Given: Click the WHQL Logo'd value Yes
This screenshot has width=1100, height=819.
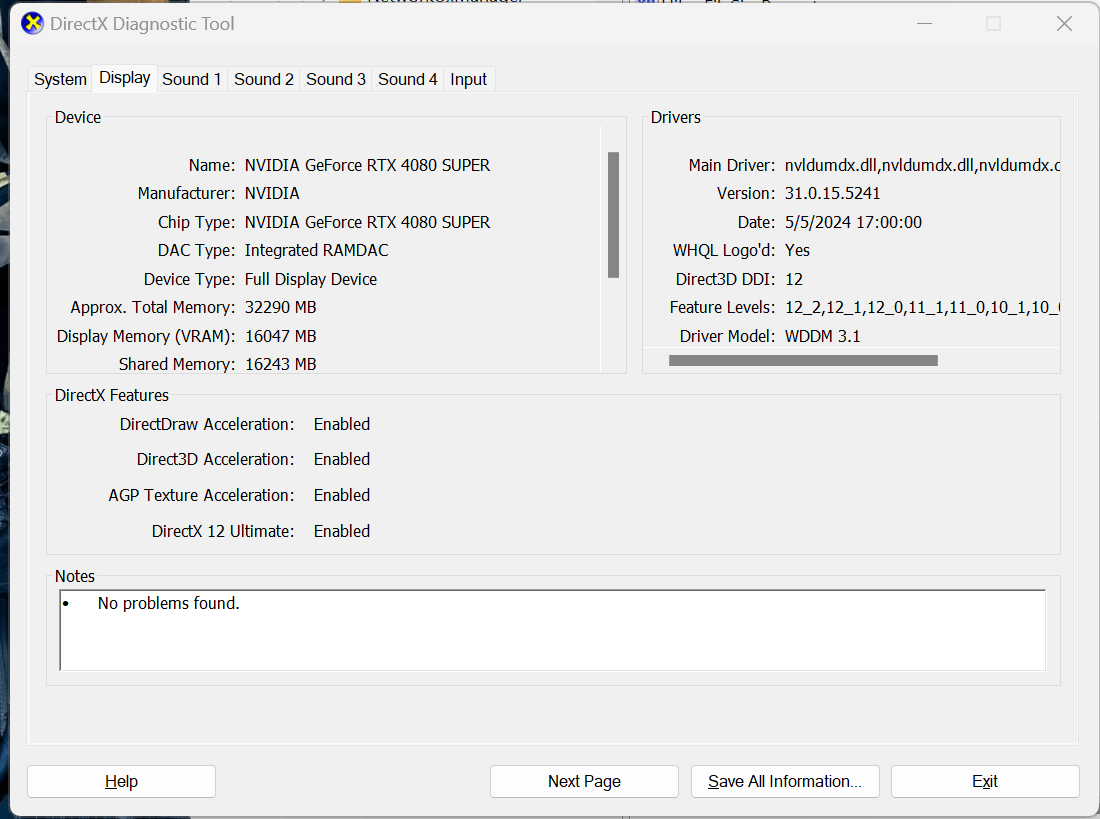Looking at the screenshot, I should coord(797,251).
